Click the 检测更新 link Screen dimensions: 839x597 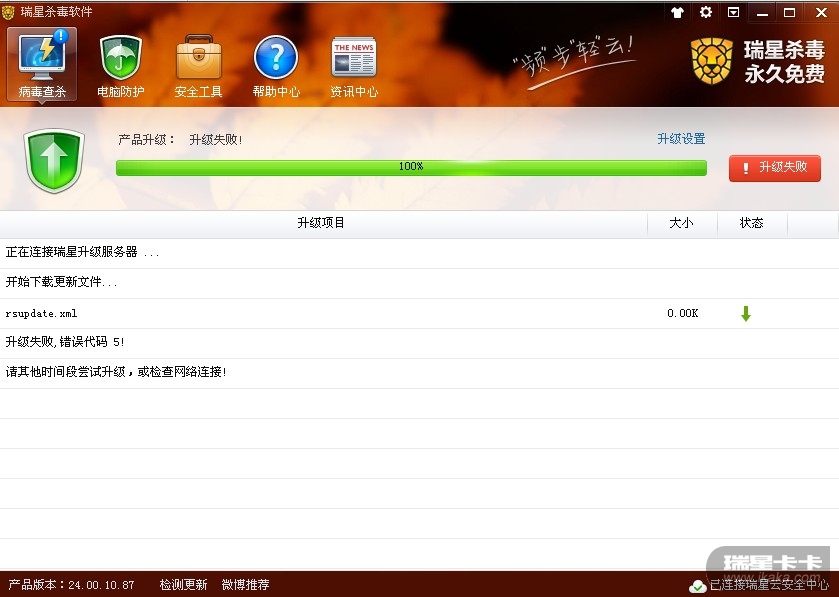click(x=183, y=585)
